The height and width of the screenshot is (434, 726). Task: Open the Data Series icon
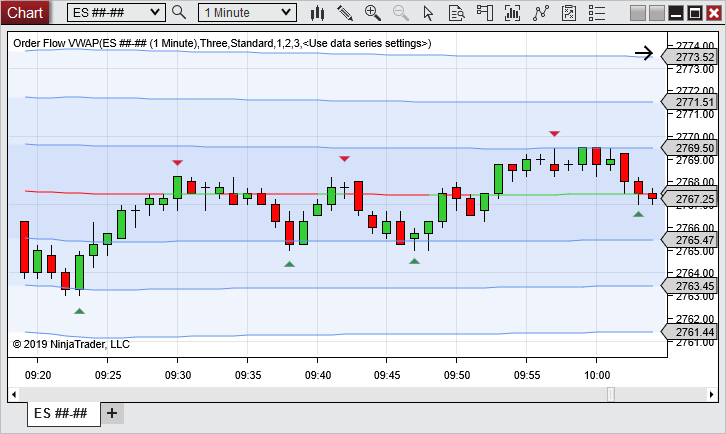[x=457, y=13]
